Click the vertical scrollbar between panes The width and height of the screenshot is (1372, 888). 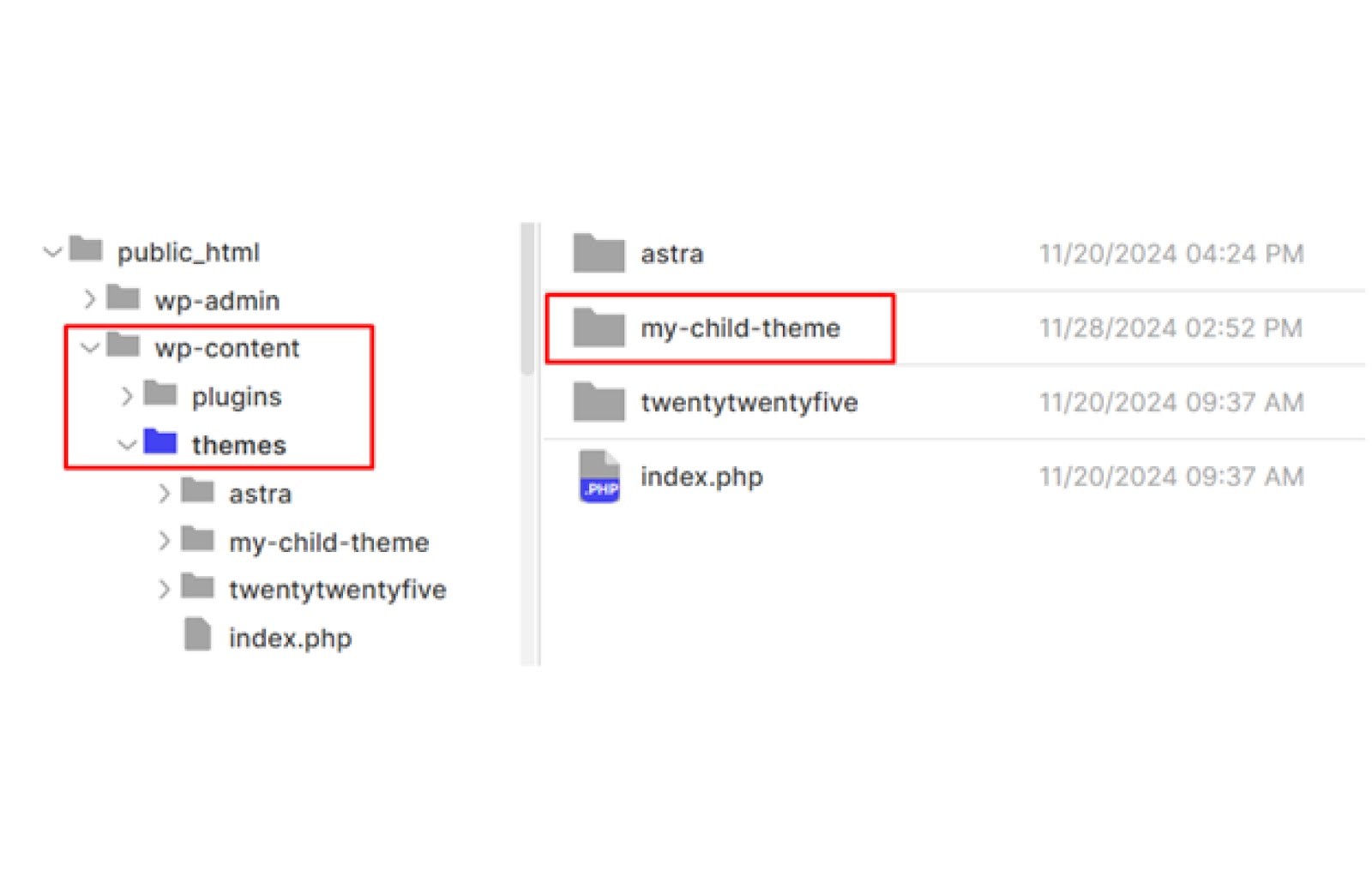click(x=527, y=300)
